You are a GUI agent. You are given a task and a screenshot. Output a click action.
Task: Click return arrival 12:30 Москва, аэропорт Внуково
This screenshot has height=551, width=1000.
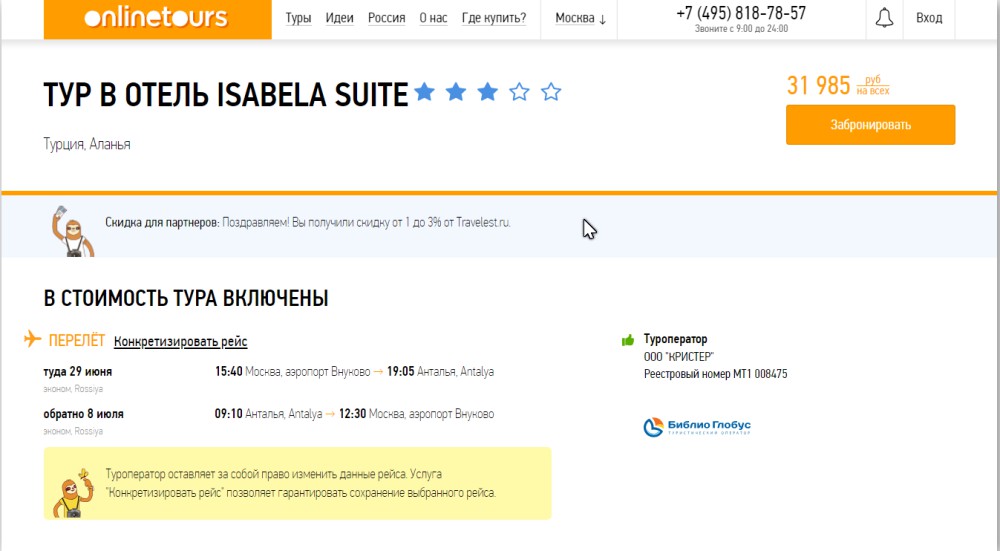click(416, 414)
